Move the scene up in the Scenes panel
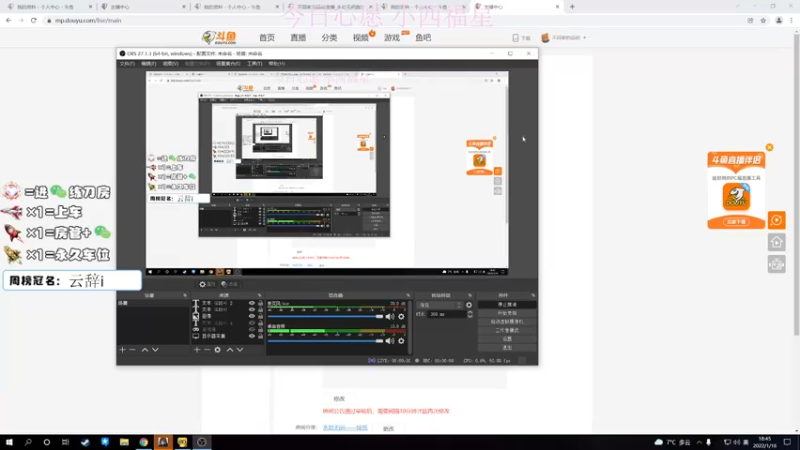This screenshot has height=450, width=800. [x=145, y=350]
